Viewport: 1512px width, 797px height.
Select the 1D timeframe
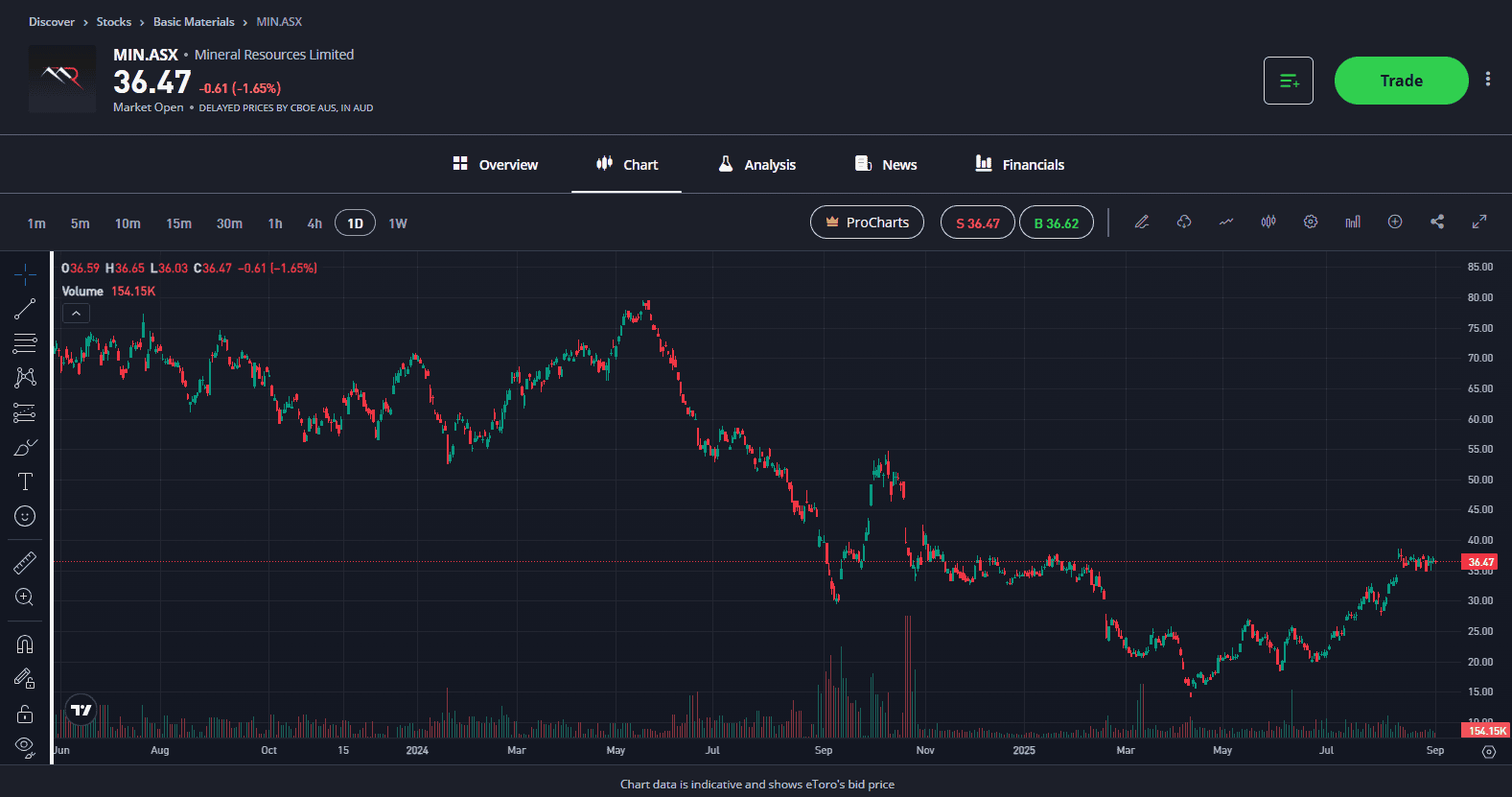pos(355,223)
